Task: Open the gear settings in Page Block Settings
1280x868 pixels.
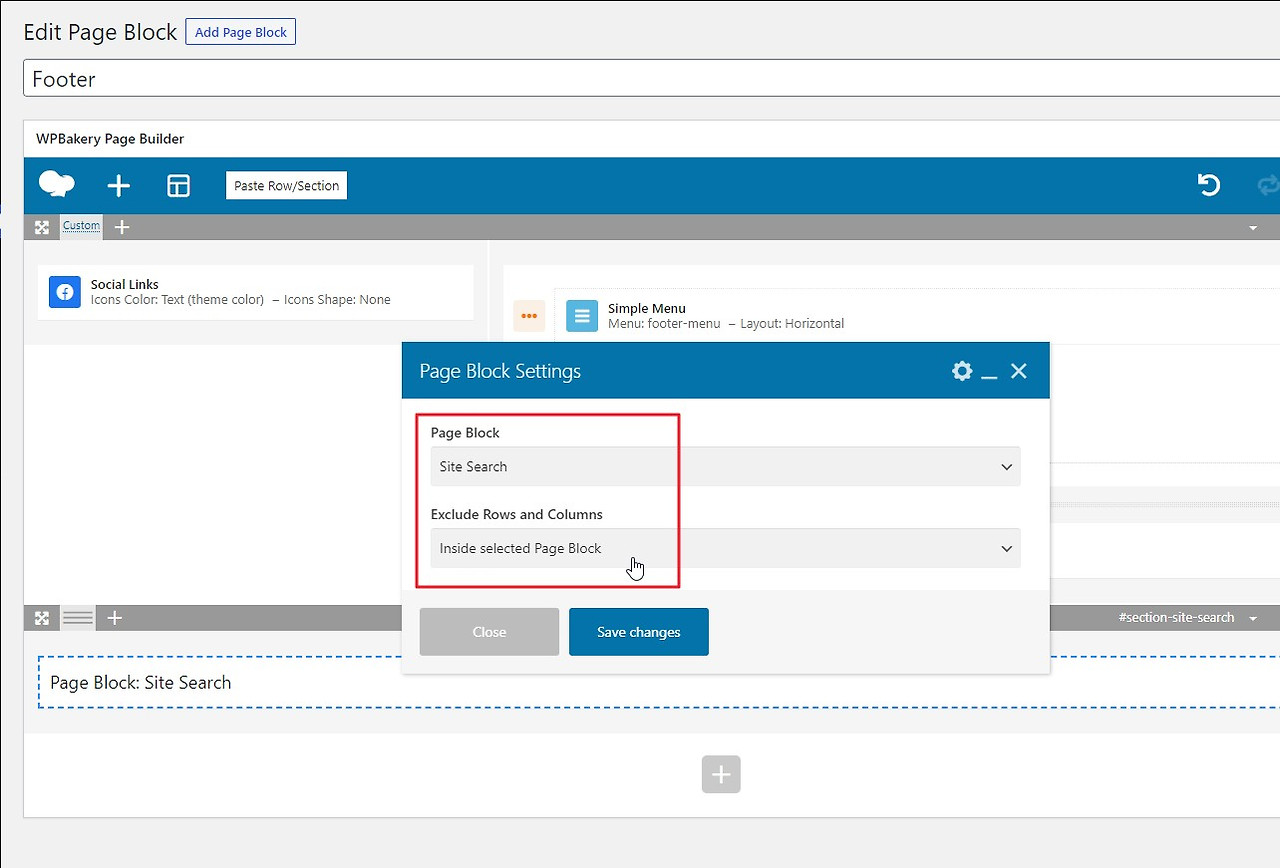Action: pos(962,371)
